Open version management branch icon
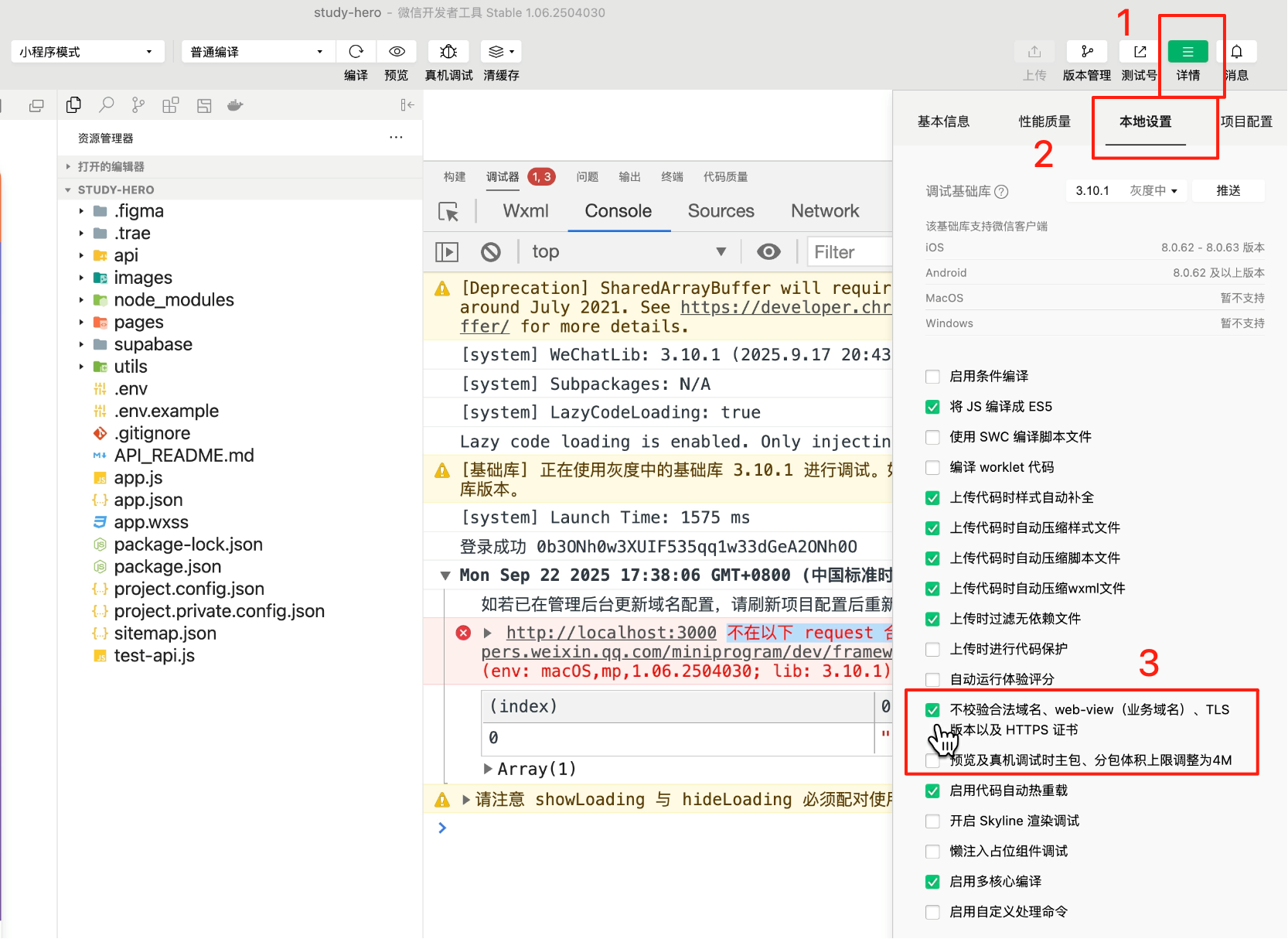 click(x=1086, y=52)
